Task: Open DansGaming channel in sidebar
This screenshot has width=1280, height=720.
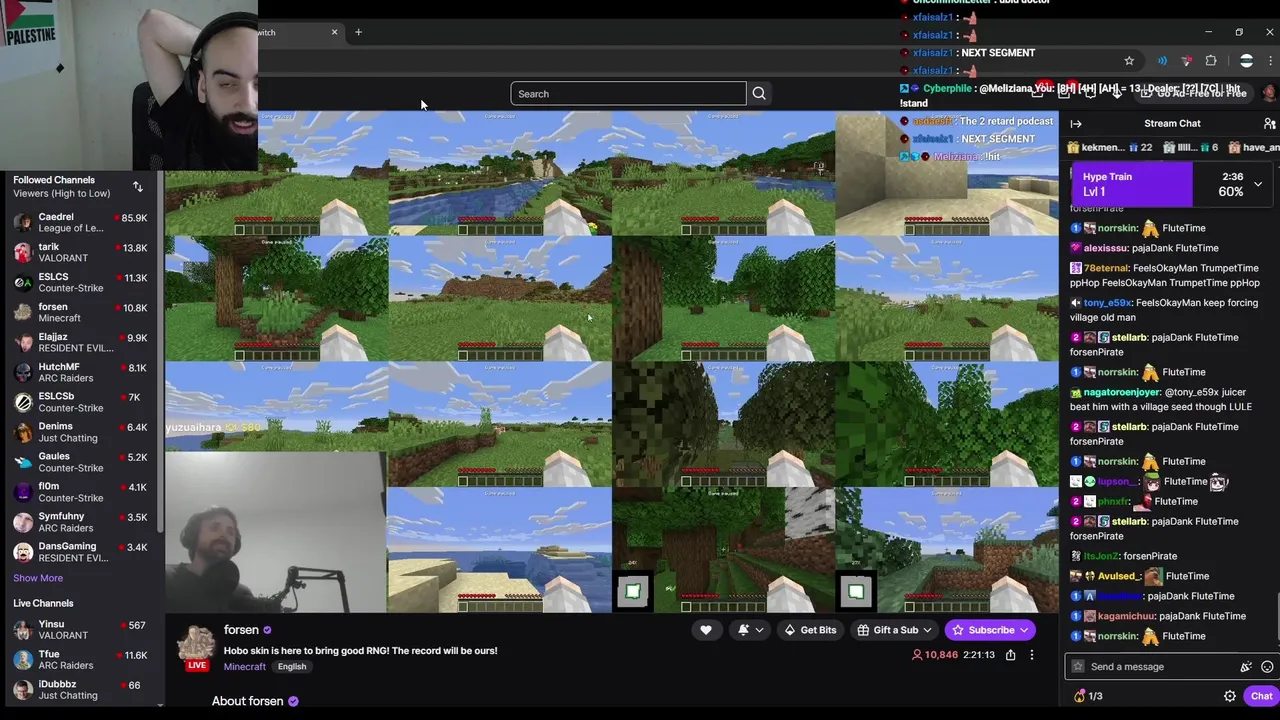Action: [x=80, y=553]
